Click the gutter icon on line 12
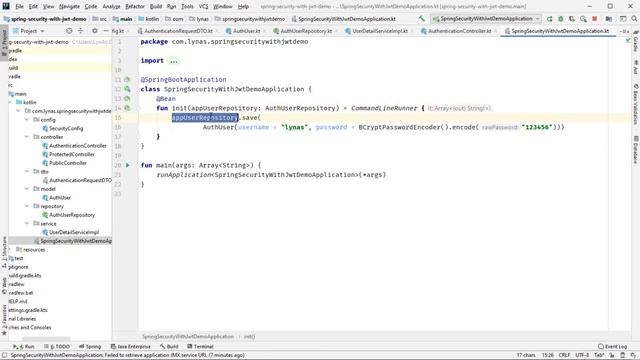Viewport: 640px width, 360px height. pyautogui.click(x=127, y=89)
